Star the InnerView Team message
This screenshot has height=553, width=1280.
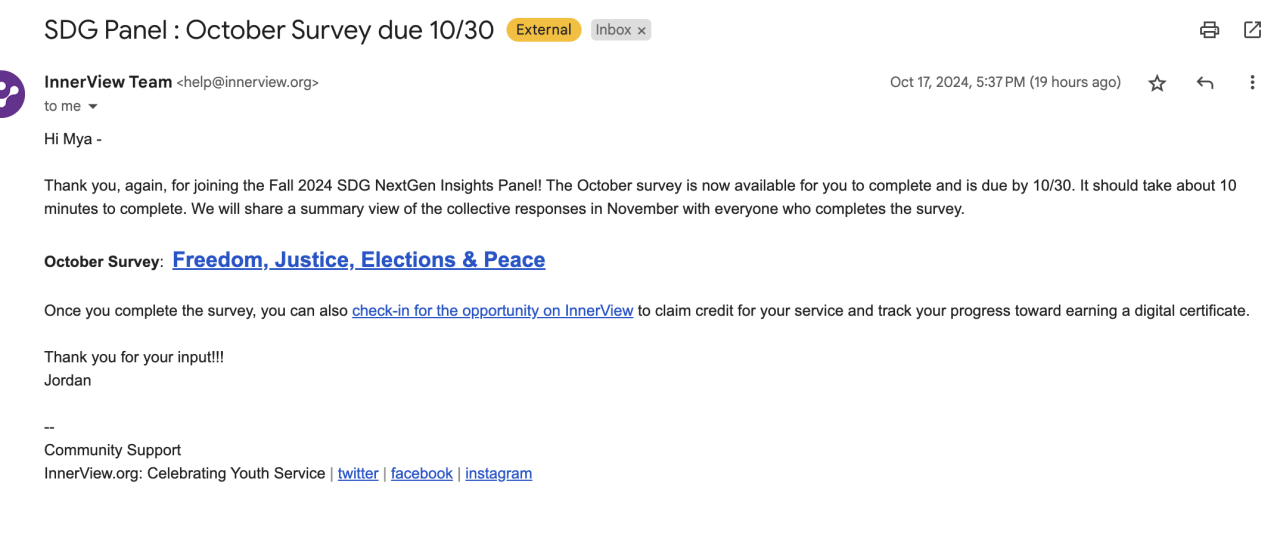pyautogui.click(x=1157, y=83)
